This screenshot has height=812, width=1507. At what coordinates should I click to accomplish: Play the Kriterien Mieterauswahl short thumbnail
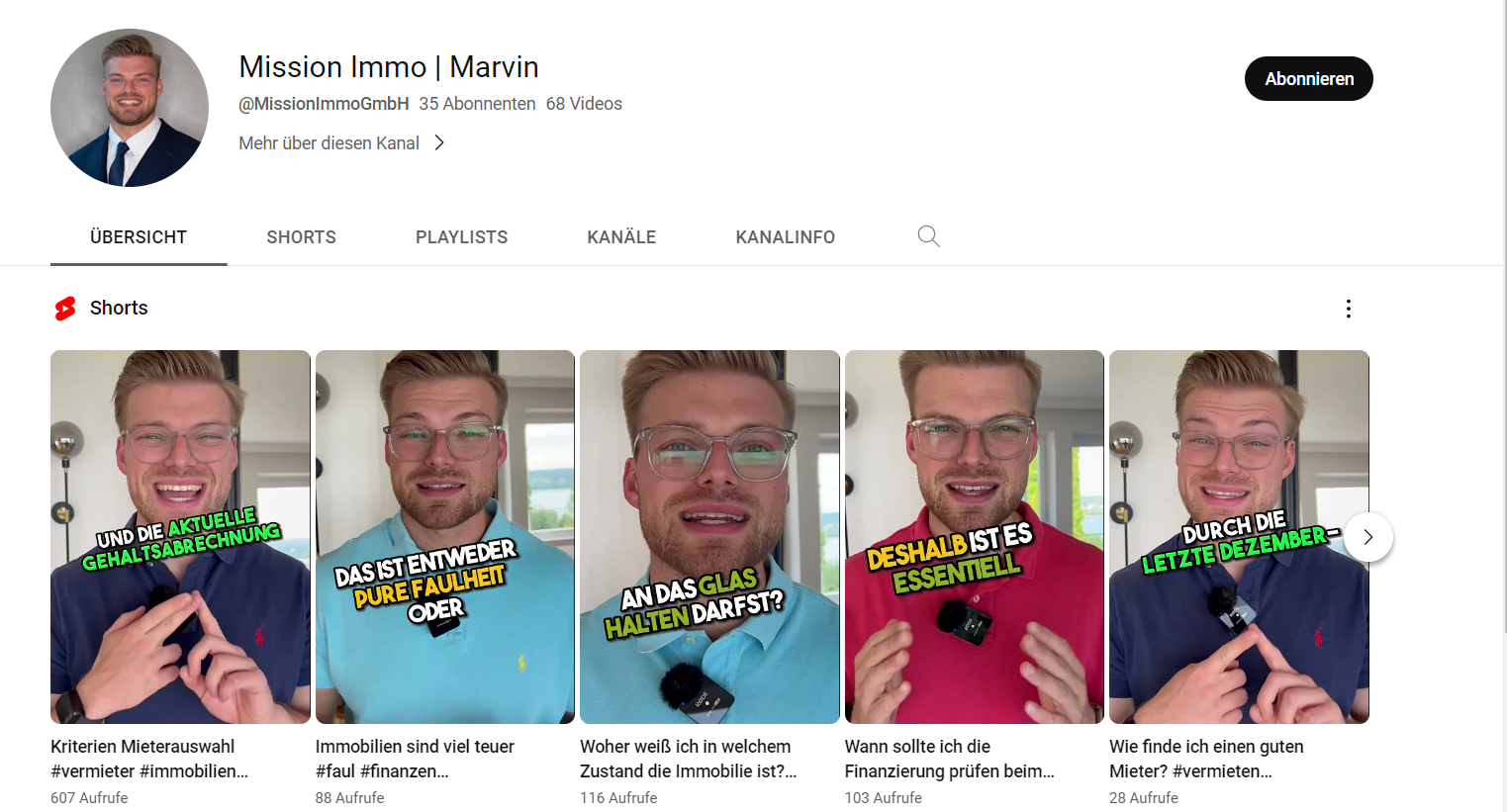180,537
